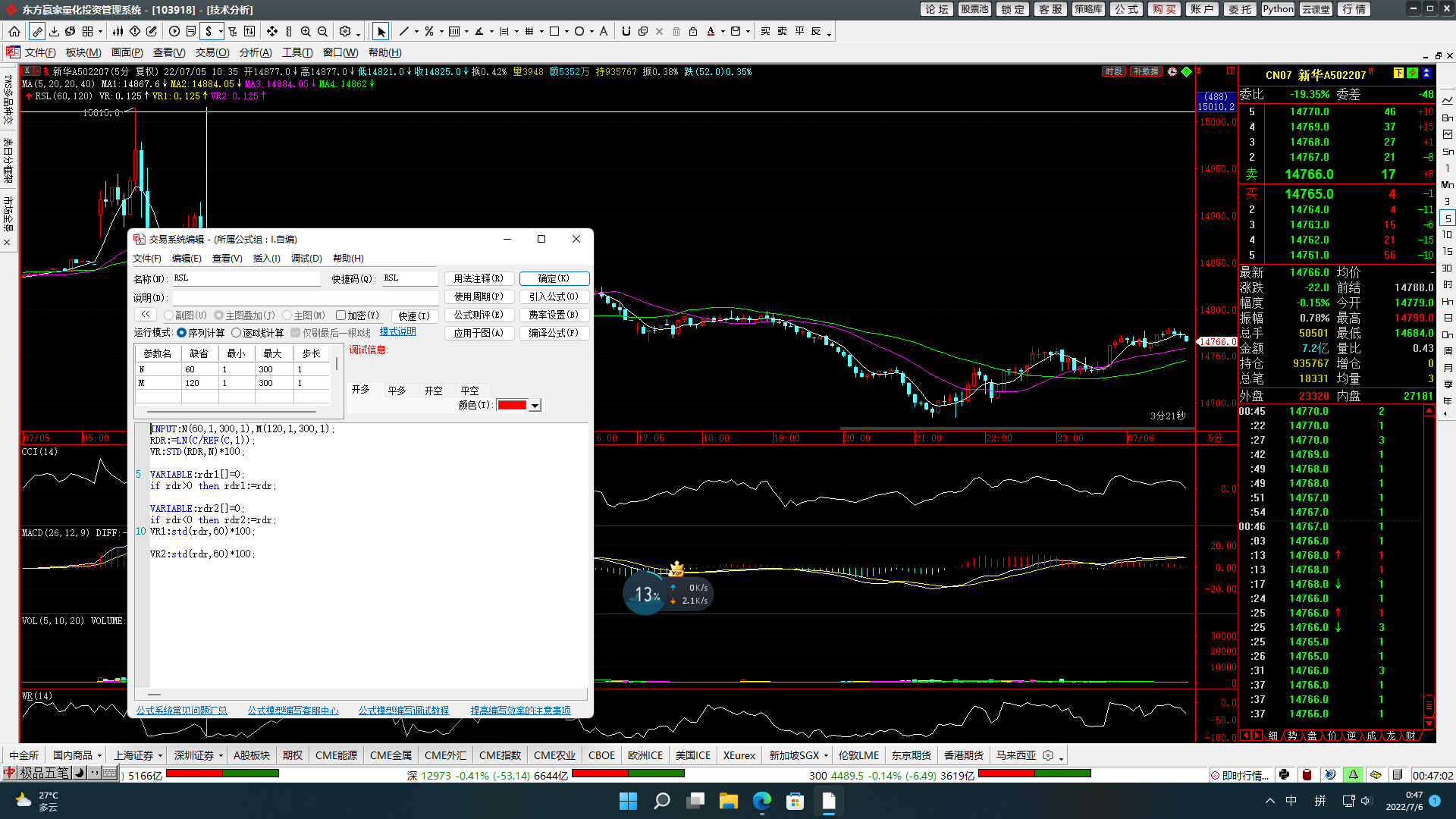Expand the rectangle tool dropdown arrow
Viewport: 1456px width, 819px height.
click(x=566, y=32)
